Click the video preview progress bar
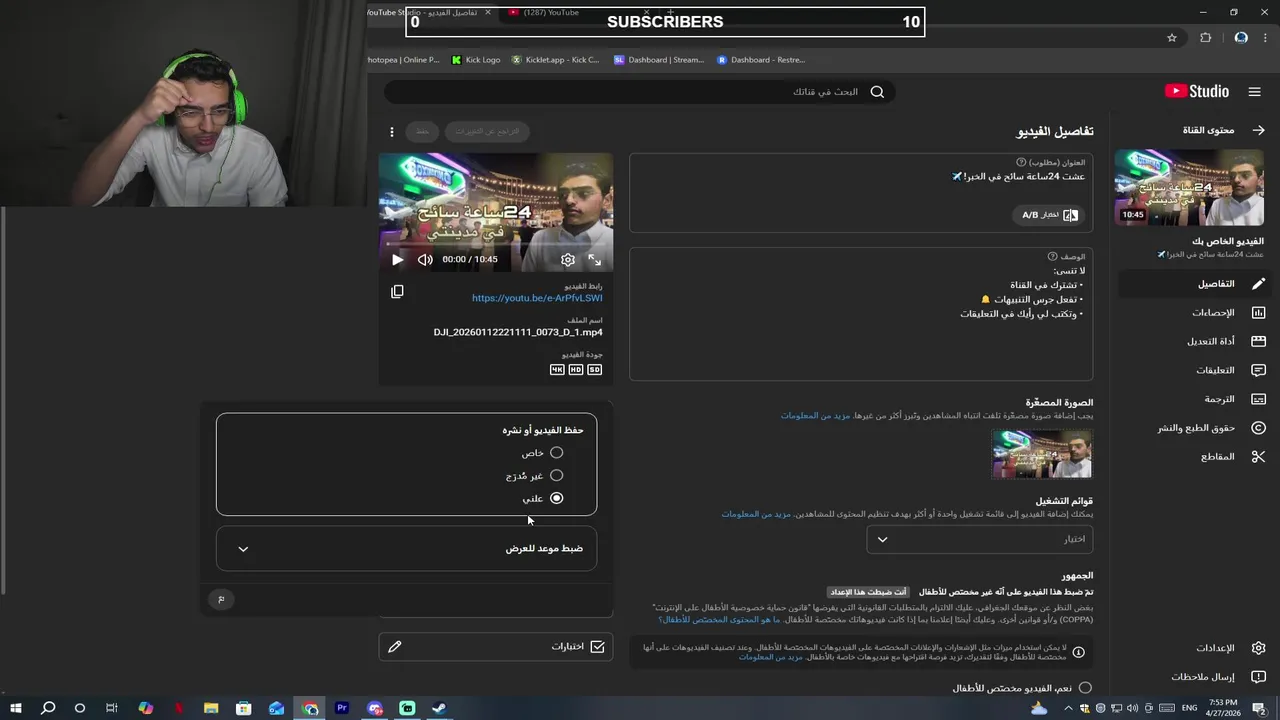 click(496, 243)
